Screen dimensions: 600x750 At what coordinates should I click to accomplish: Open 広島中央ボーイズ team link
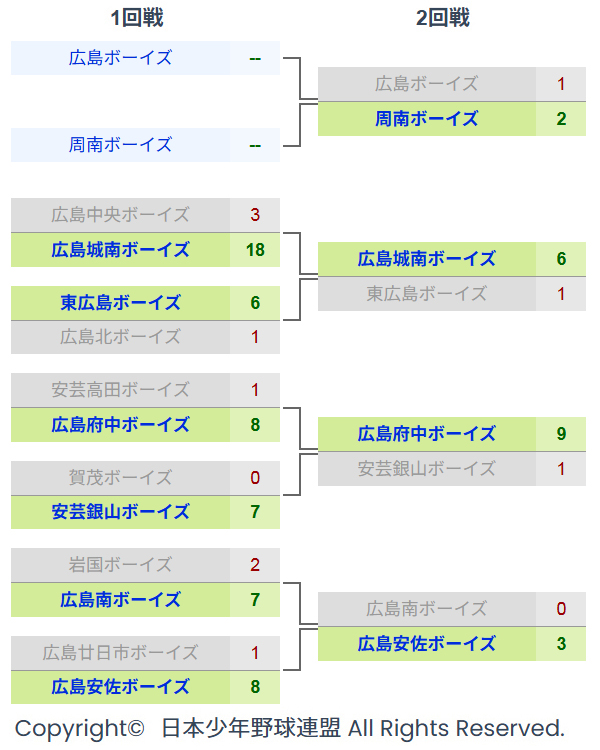pos(120,215)
